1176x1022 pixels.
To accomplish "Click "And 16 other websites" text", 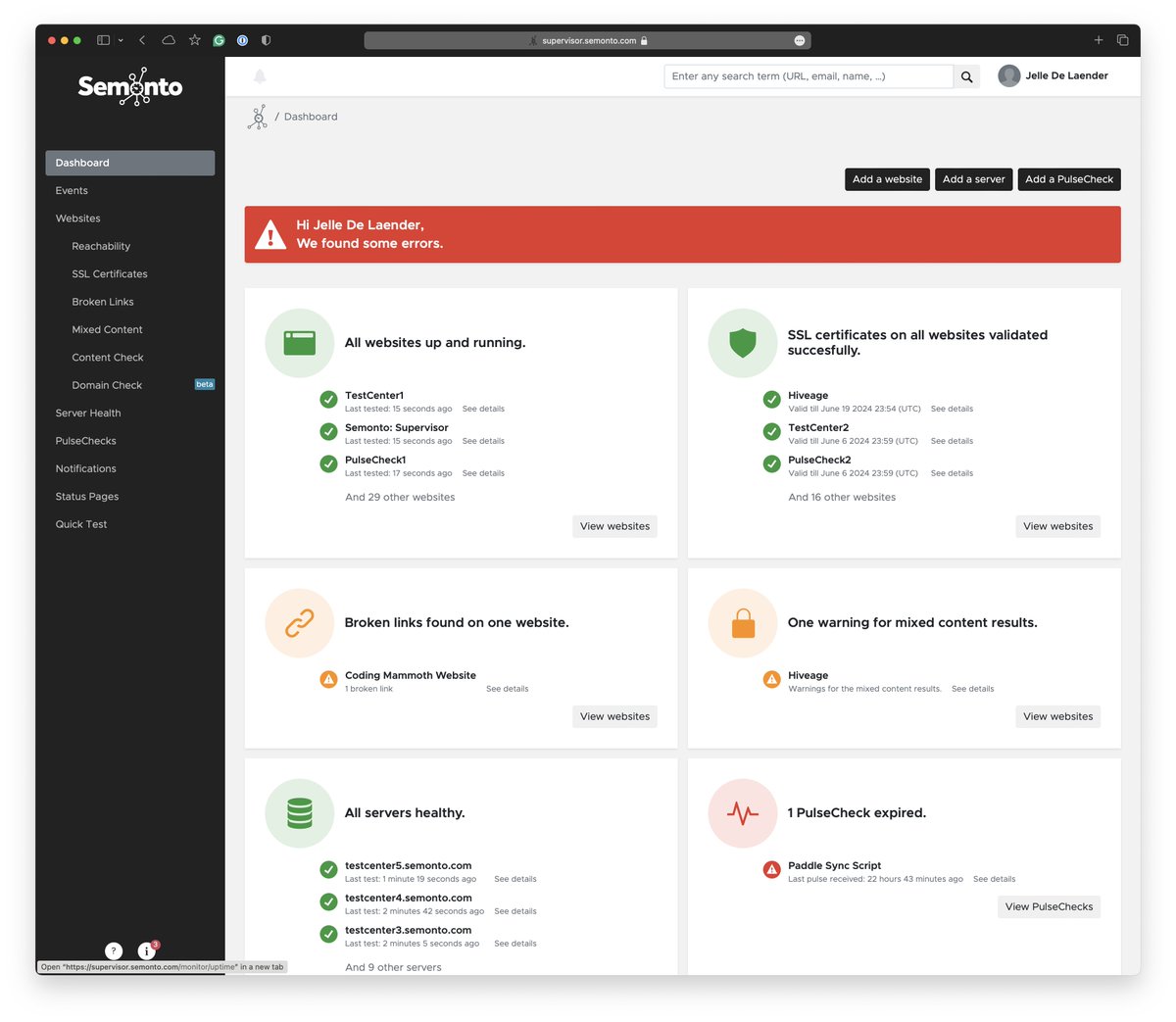I will 842,498.
